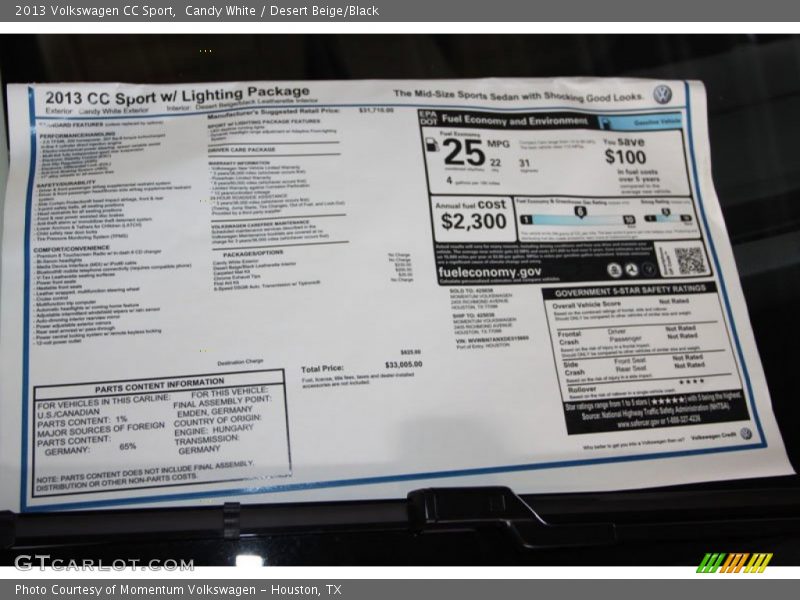Click the marker labeled 5 on the smog rating bar
Viewport: 800px width, 600px height.
pyautogui.click(x=665, y=212)
